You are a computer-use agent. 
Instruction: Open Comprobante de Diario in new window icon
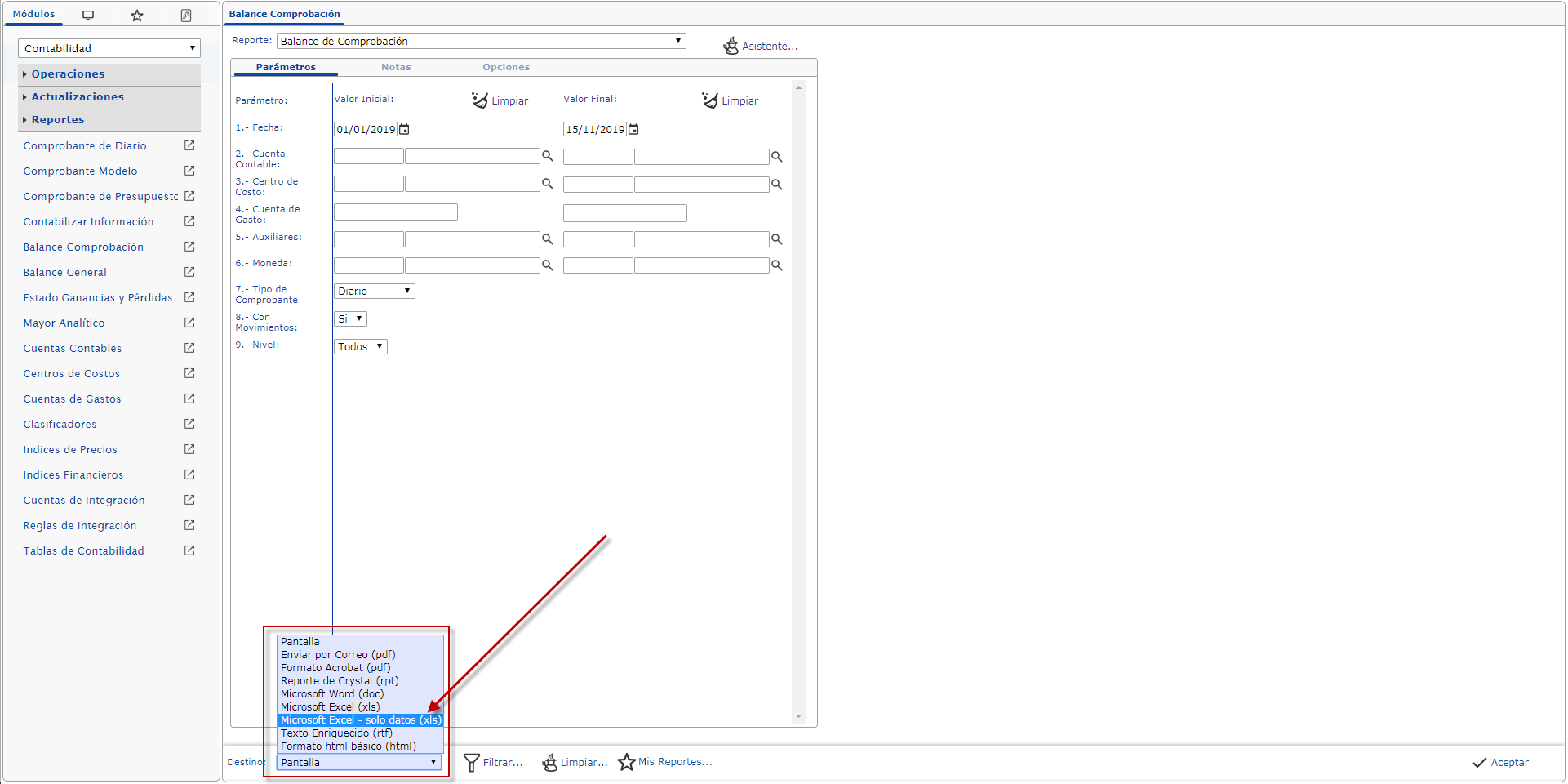click(189, 145)
